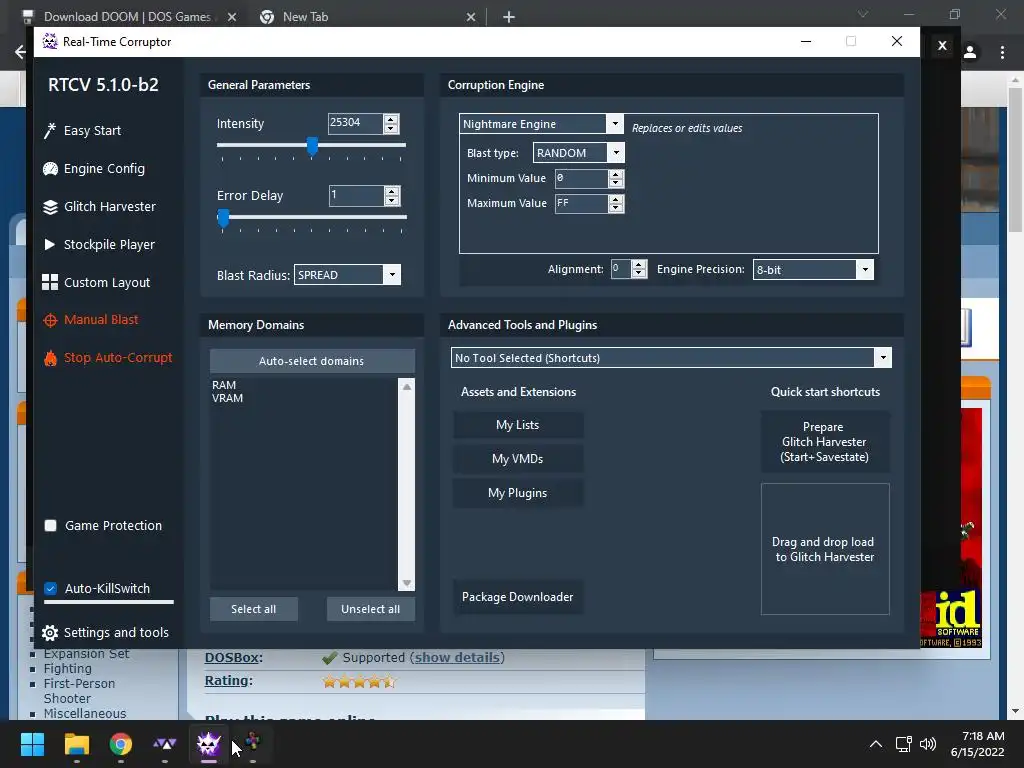Click the Settings and tools gear icon
The height and width of the screenshot is (768, 1024).
click(50, 633)
